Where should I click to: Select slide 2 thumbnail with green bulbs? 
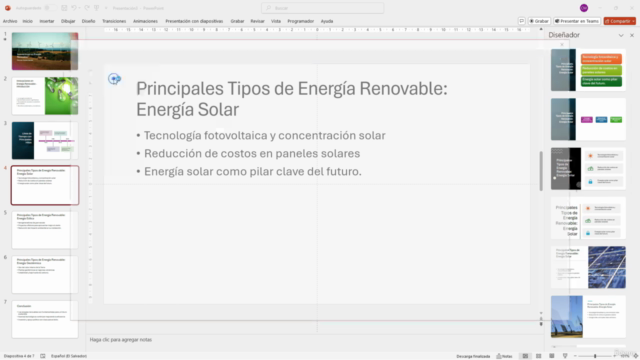(x=45, y=96)
